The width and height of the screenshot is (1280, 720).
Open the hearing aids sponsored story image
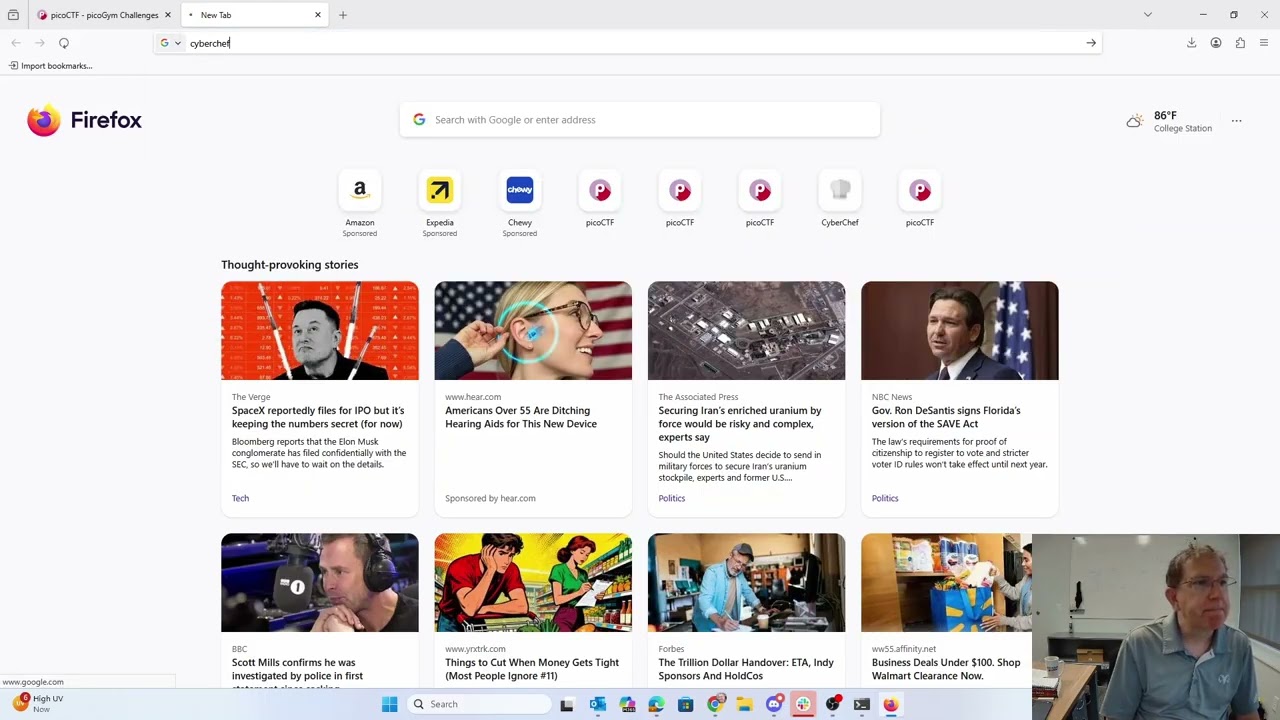(x=533, y=331)
